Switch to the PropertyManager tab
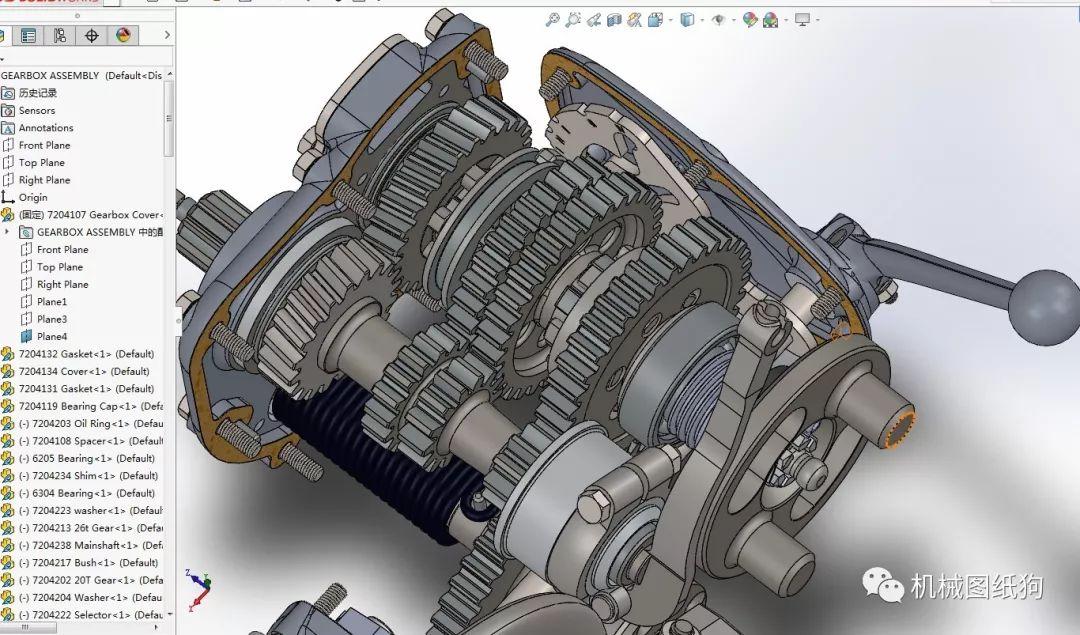 pos(28,36)
